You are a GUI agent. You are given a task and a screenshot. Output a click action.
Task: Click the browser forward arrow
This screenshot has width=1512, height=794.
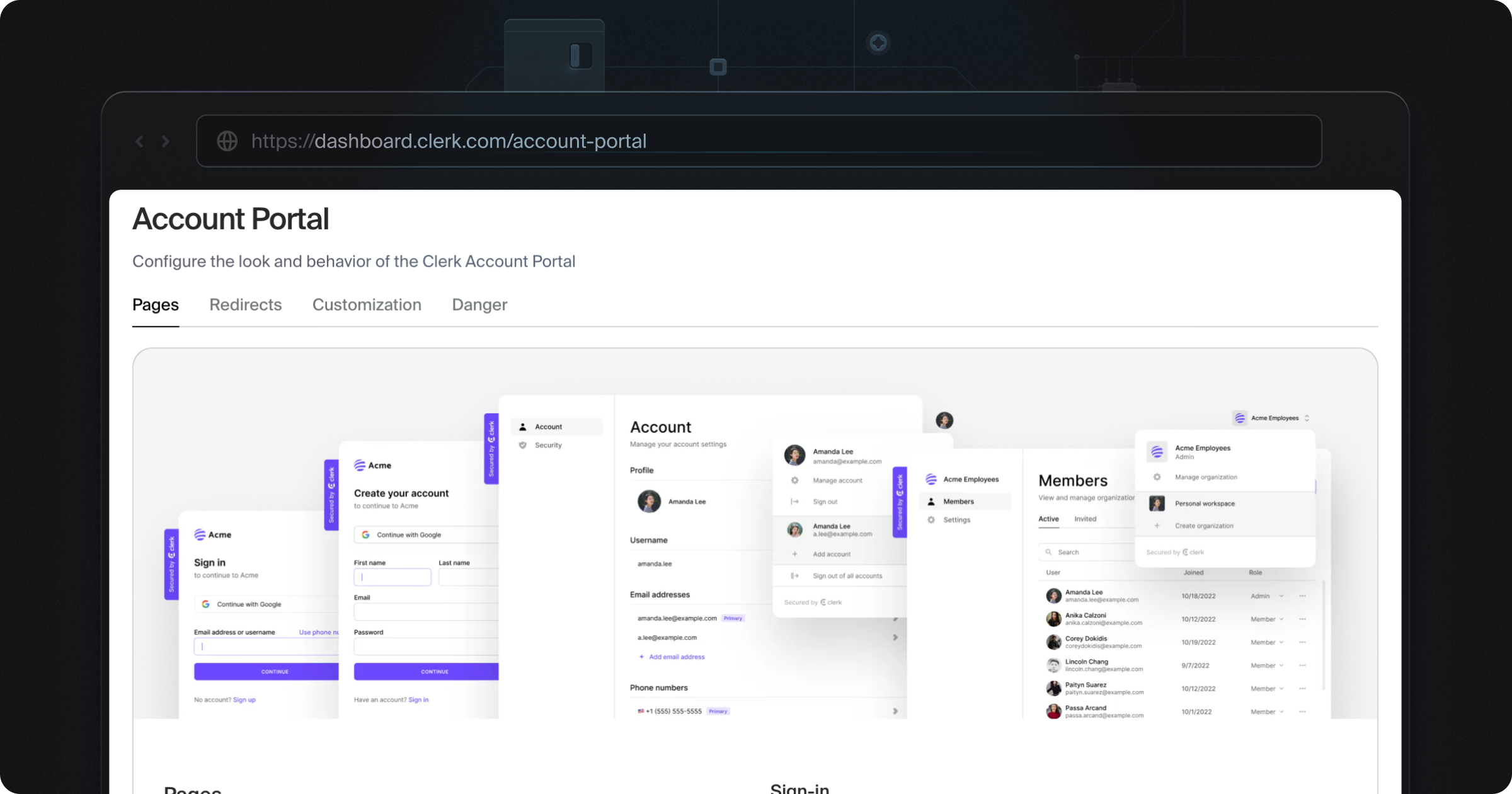click(166, 141)
